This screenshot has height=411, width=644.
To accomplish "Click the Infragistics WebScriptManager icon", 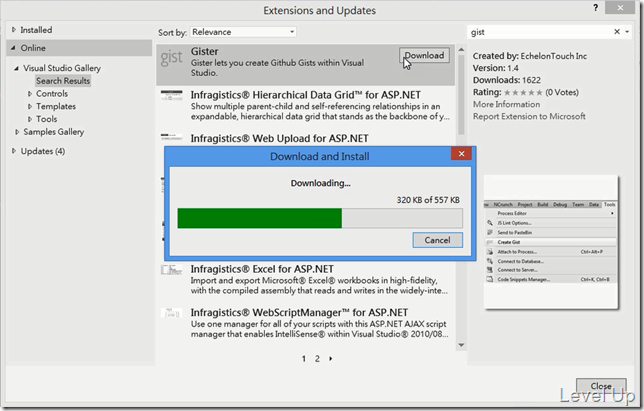I will click(171, 313).
